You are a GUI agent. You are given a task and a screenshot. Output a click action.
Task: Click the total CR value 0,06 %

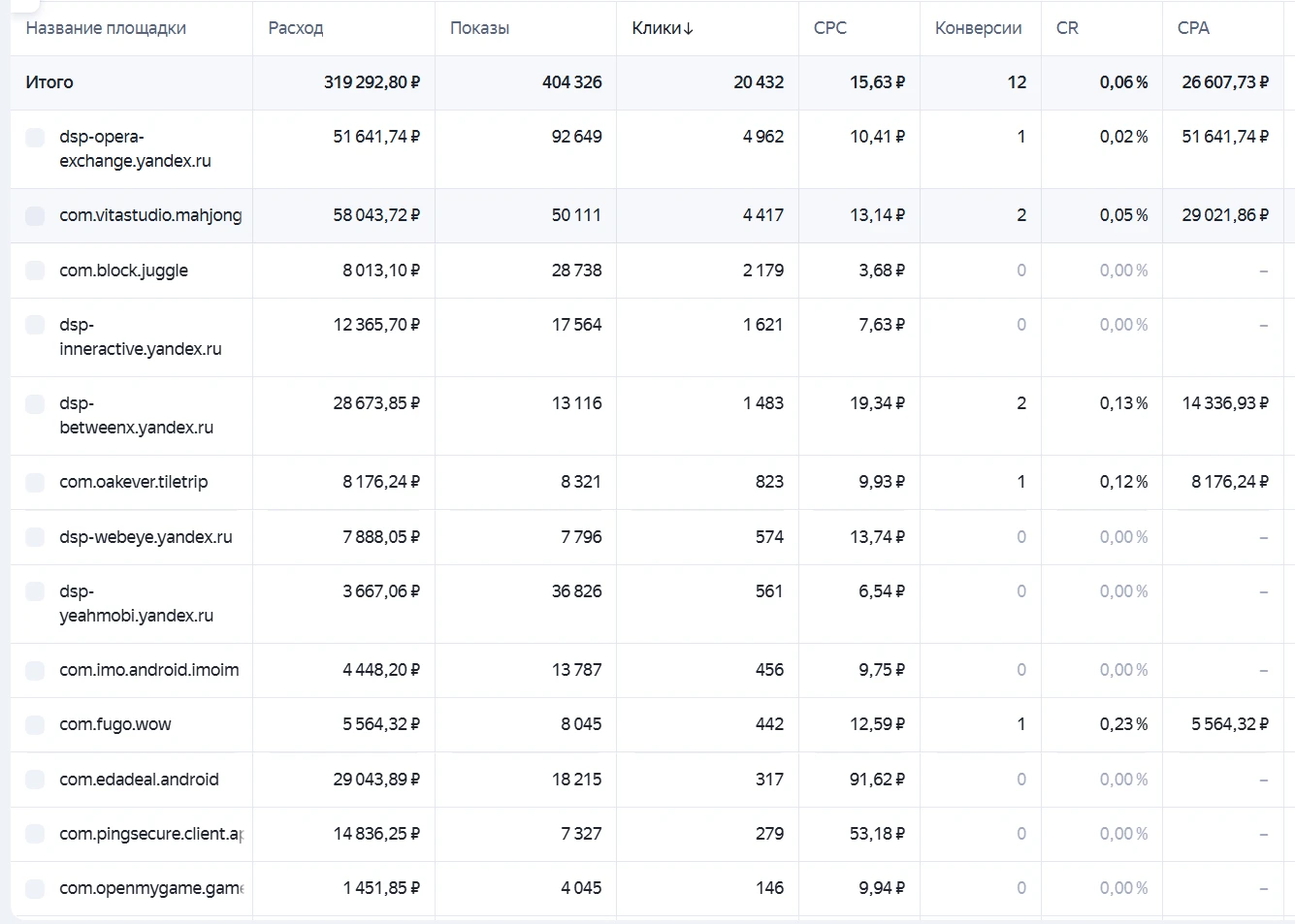point(1123,82)
